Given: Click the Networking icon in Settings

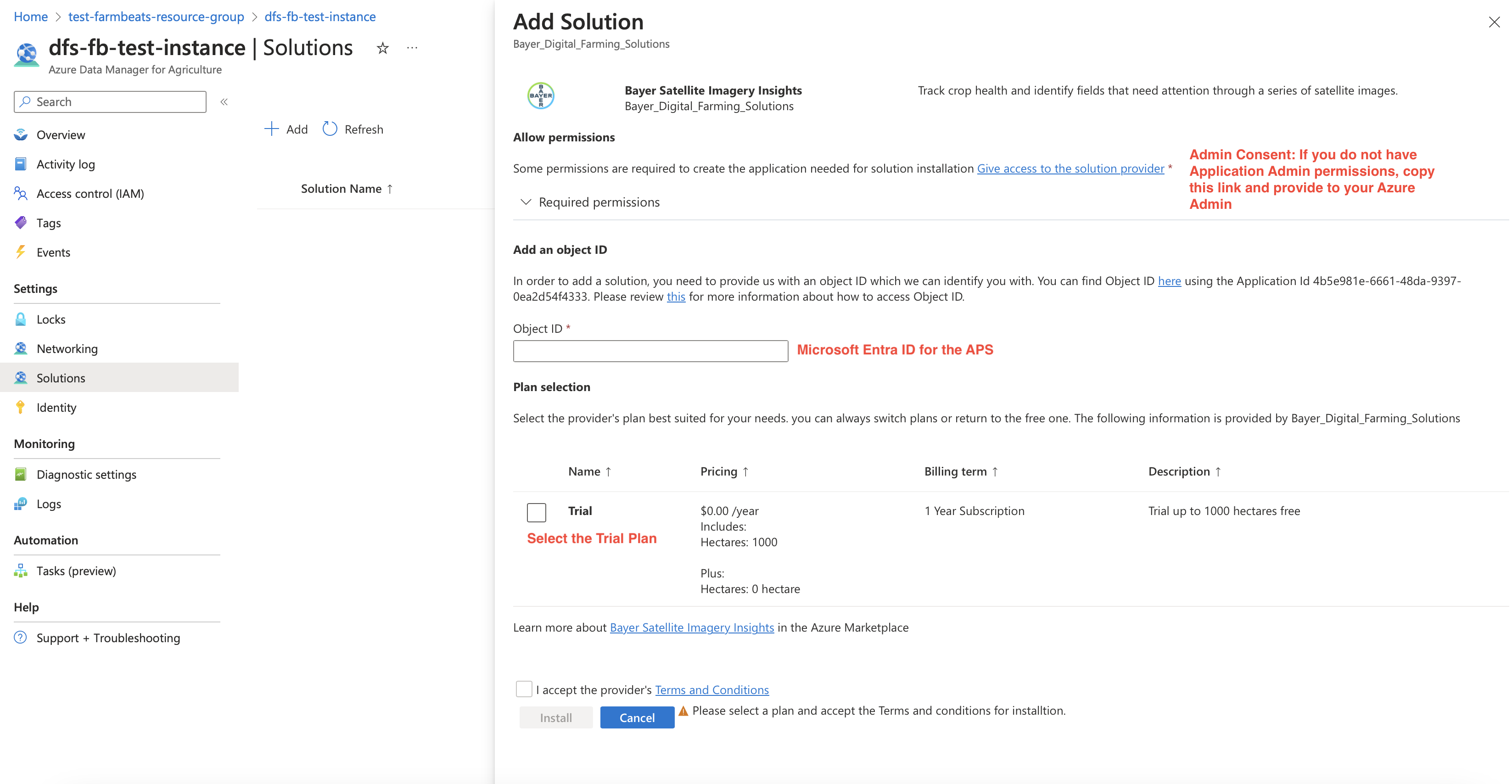Looking at the screenshot, I should pos(21,348).
